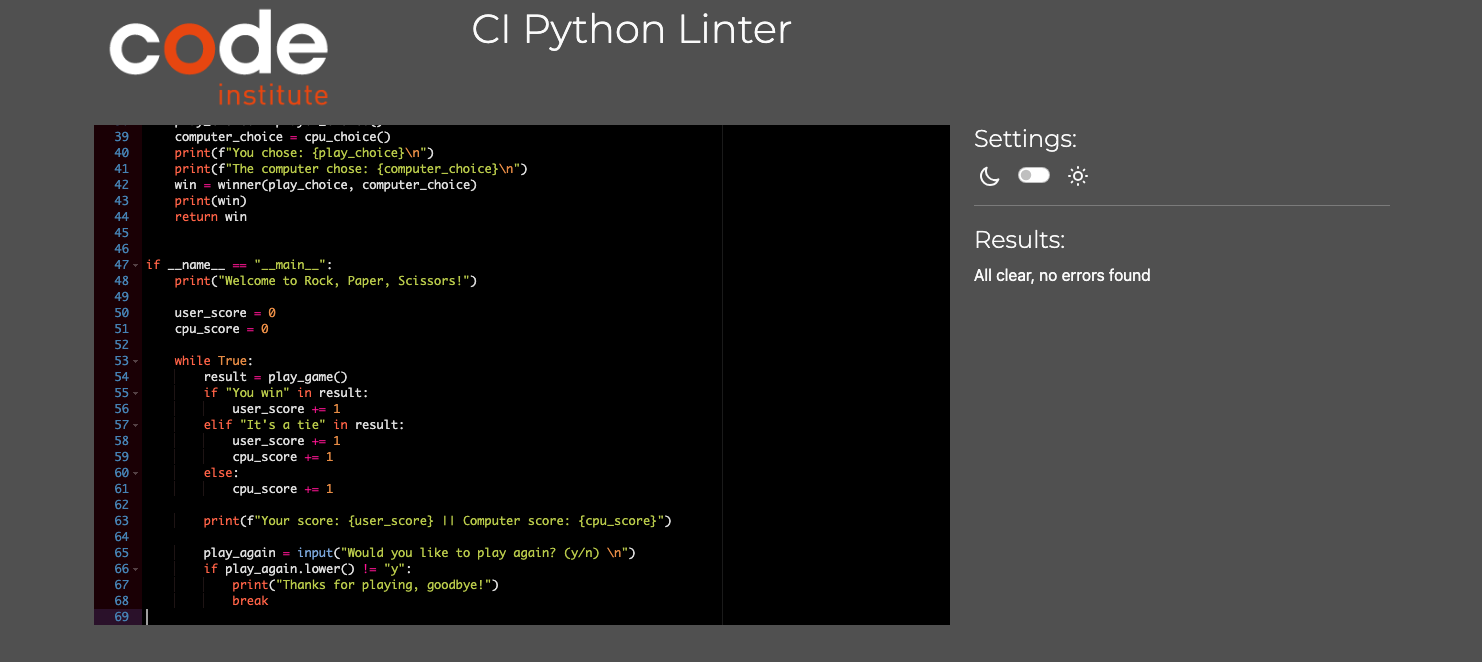Collapse the 'You win' if block at line 55
Screen dimensions: 1482x662
135,392
